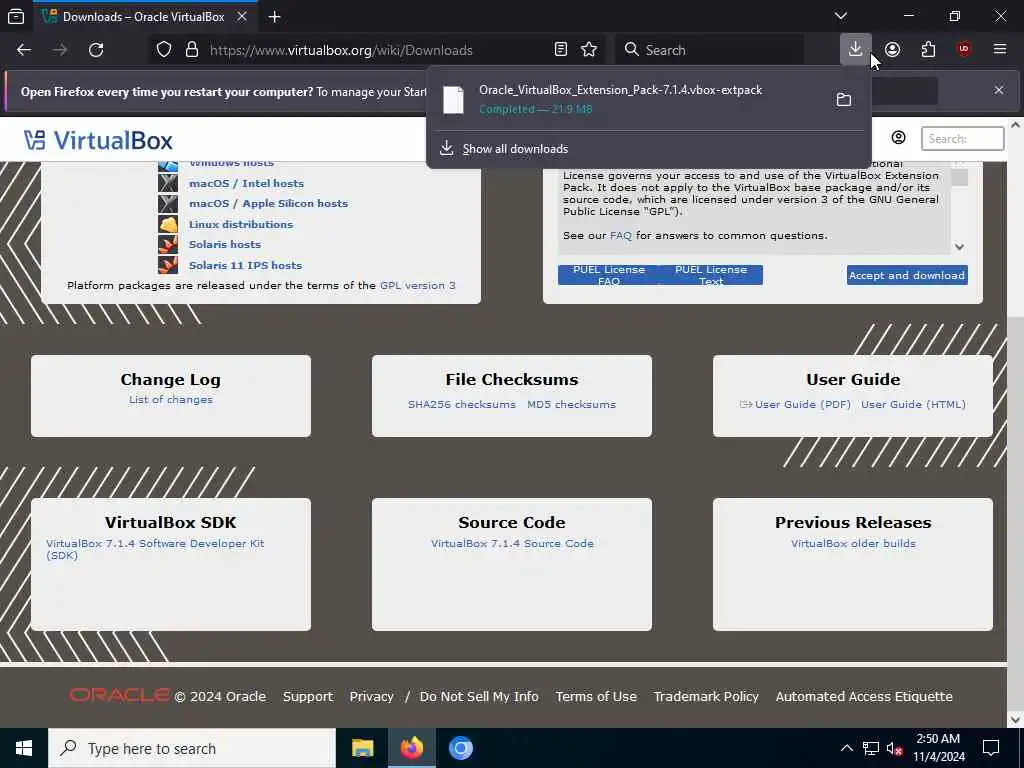The height and width of the screenshot is (768, 1024).
Task: Open the List of changes link
Action: 170,400
